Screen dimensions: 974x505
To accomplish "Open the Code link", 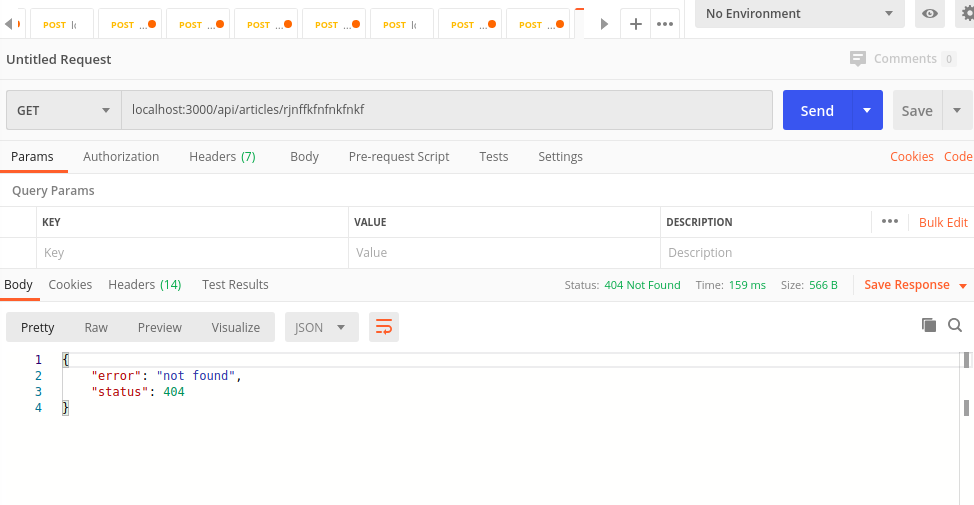I will pyautogui.click(x=958, y=157).
